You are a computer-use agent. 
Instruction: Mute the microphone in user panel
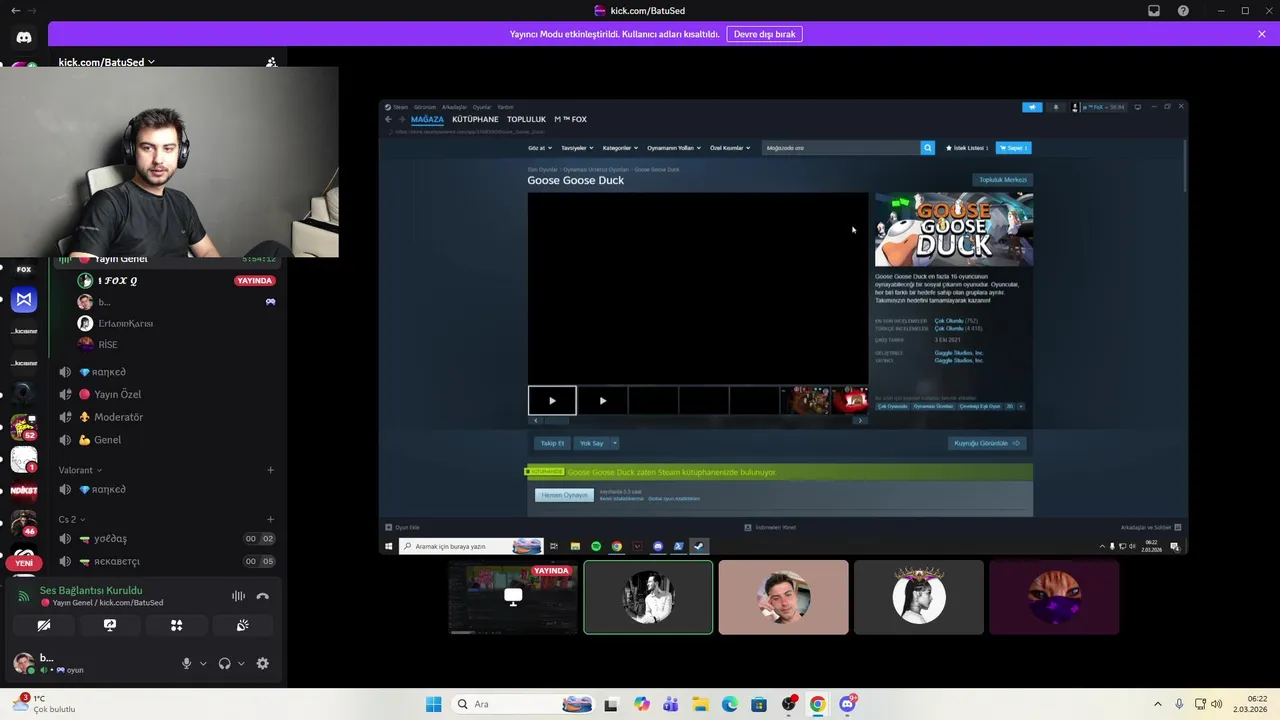tap(186, 663)
